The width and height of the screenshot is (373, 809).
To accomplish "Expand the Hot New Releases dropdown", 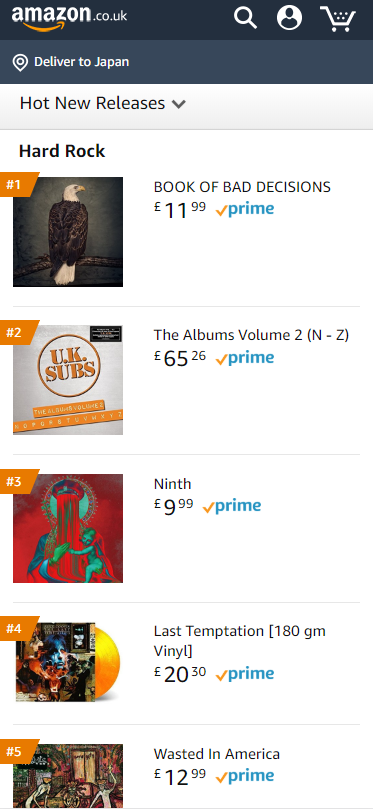I will (x=103, y=103).
